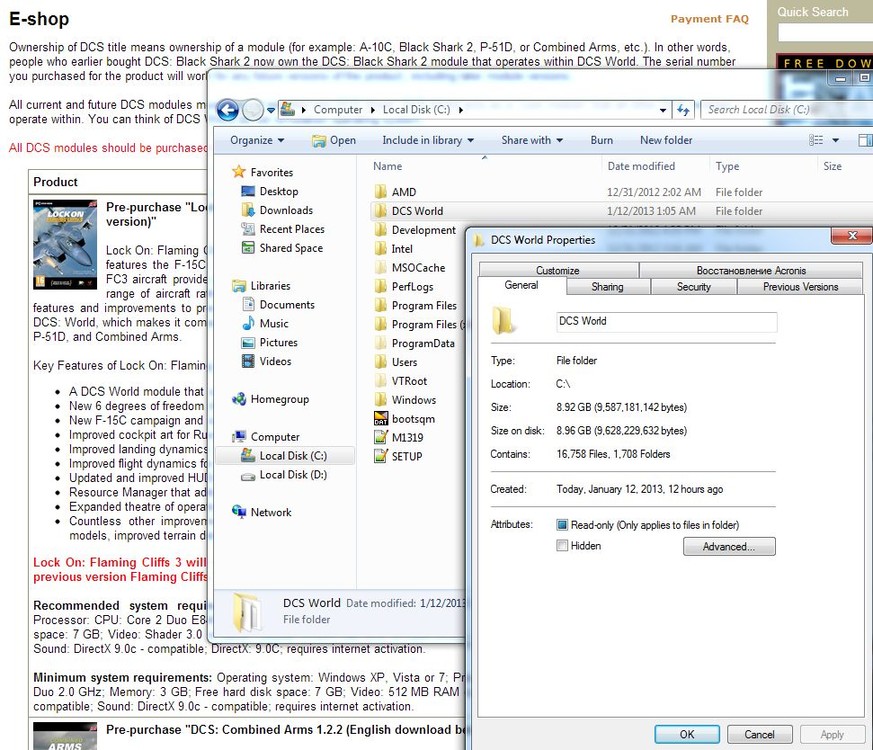Select the VTRoot folder
873x750 pixels.
[x=401, y=381]
